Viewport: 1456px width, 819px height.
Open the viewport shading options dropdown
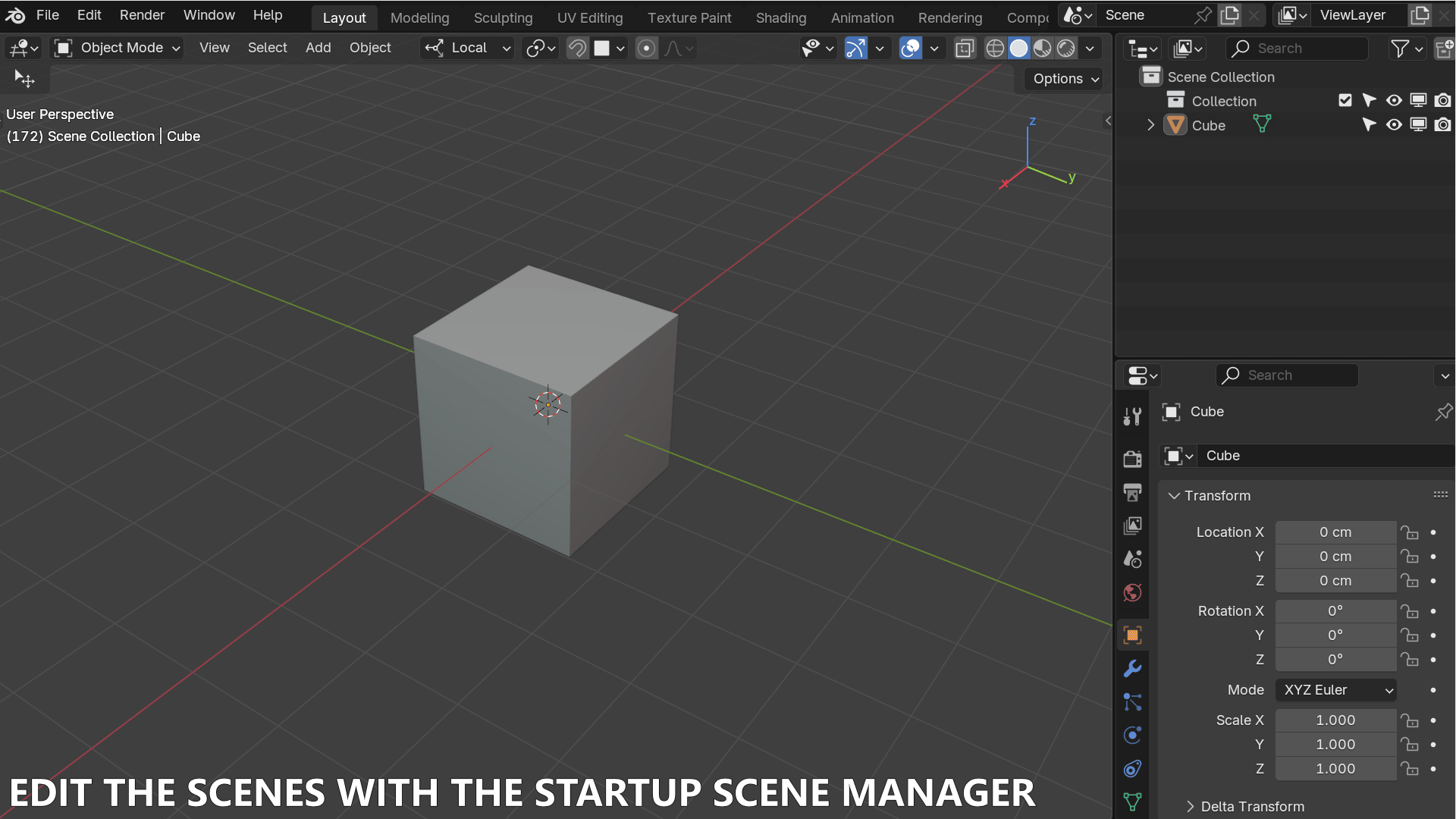point(1090,48)
